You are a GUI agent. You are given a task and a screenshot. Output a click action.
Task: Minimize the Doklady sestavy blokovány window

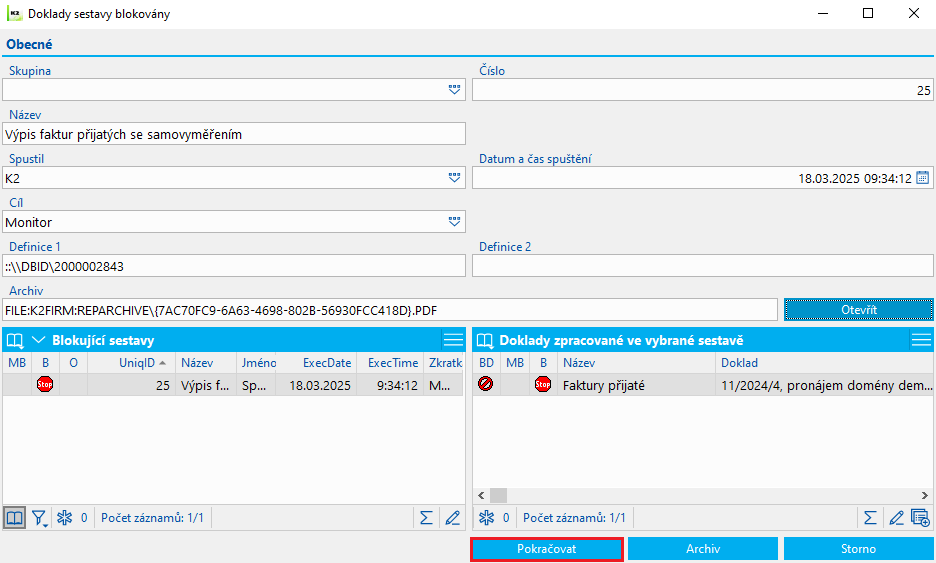coord(823,13)
